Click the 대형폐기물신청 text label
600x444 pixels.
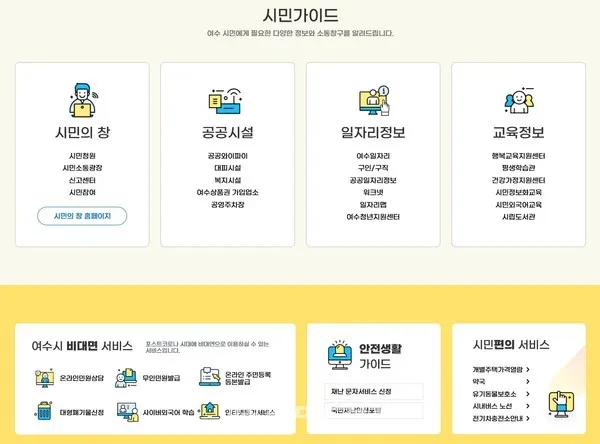click(82, 413)
